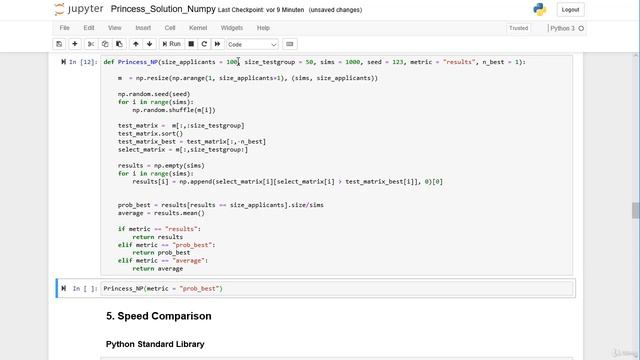Click the Python 3 kernel status circle

[x=581, y=28]
